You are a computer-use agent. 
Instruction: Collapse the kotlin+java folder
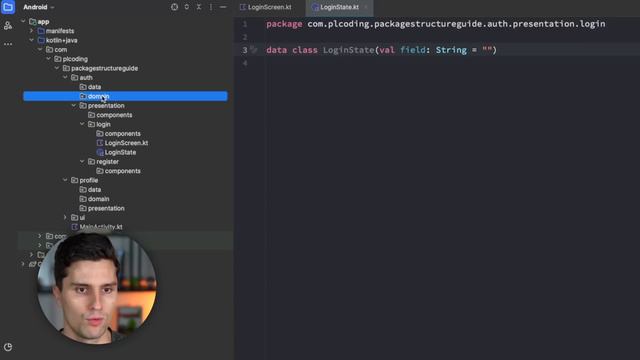click(31, 40)
